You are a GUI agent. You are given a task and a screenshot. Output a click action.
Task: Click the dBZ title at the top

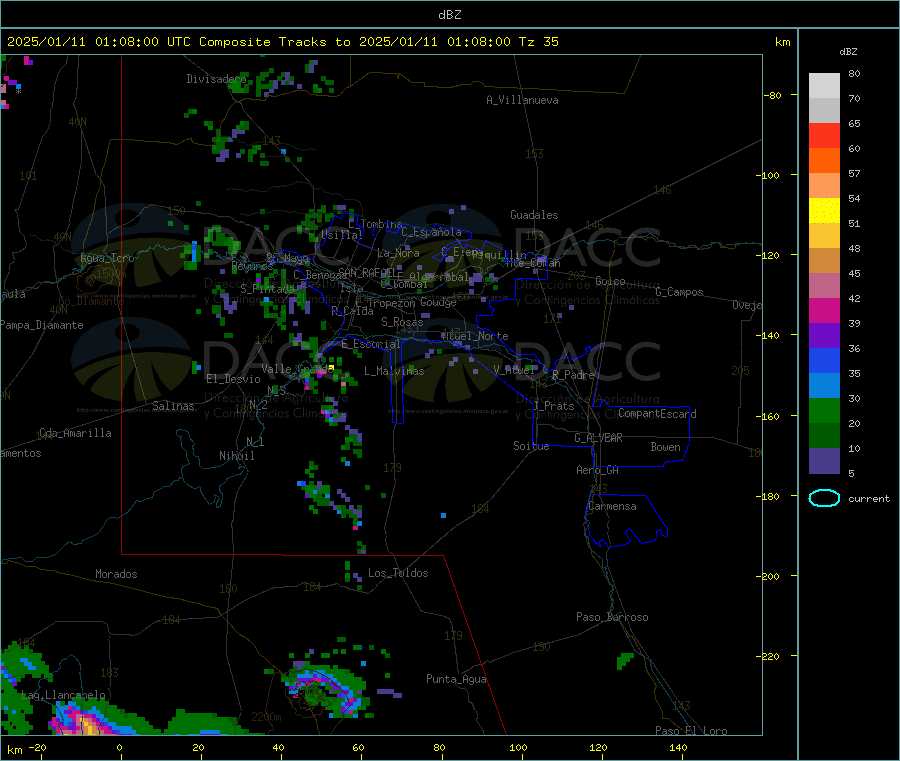449,15
